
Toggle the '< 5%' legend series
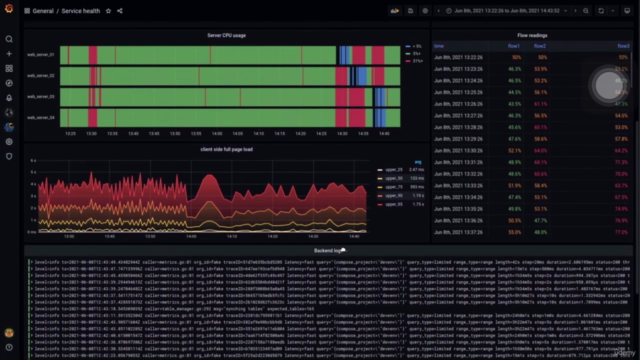413,47
